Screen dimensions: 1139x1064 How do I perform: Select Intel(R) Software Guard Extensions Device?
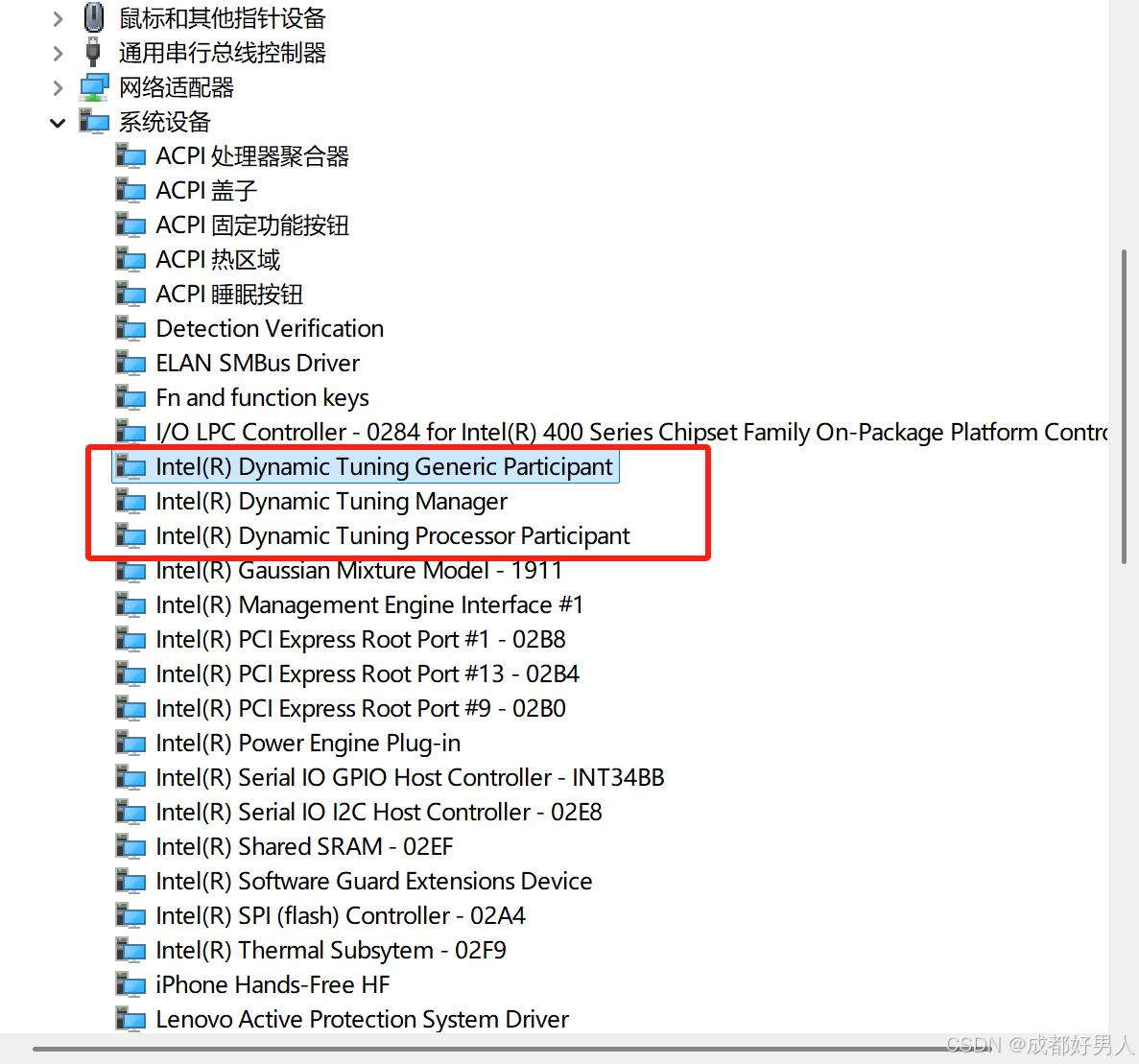click(374, 881)
